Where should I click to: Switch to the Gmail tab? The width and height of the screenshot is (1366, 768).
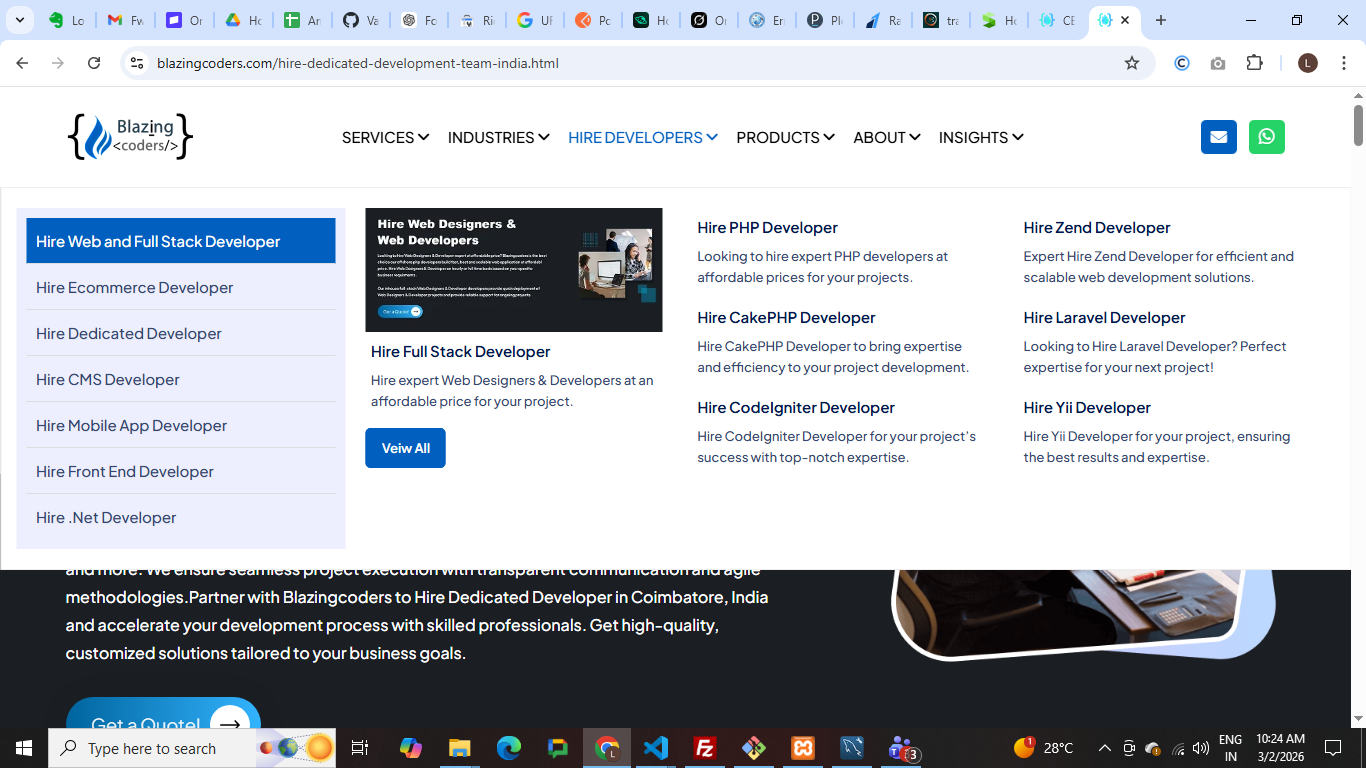pos(125,20)
